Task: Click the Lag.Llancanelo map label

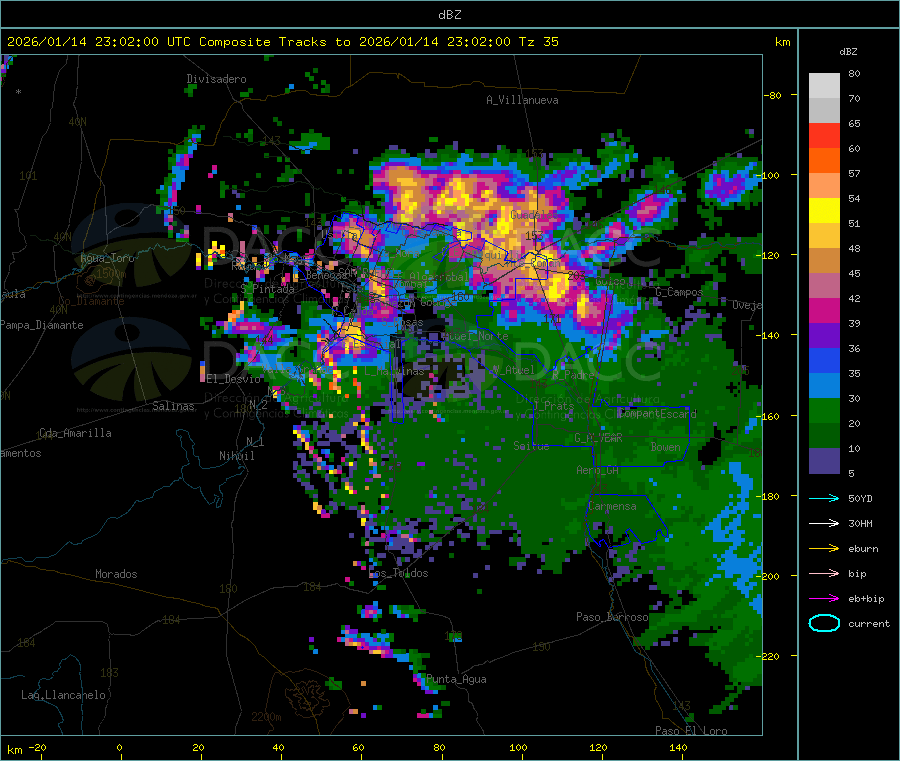Action: click(x=63, y=695)
